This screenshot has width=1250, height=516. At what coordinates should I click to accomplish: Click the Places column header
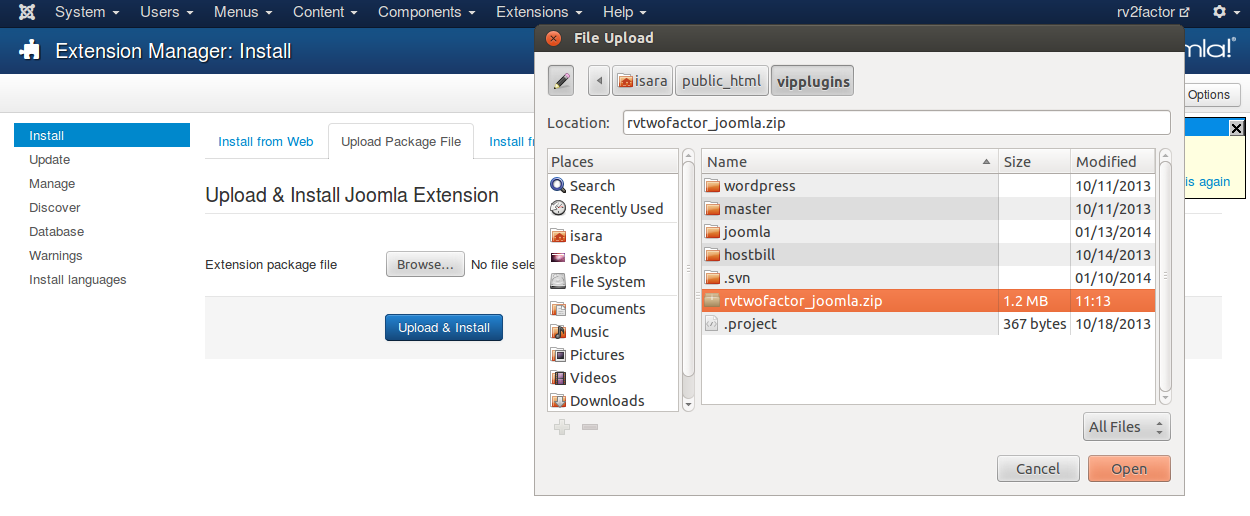[613, 161]
